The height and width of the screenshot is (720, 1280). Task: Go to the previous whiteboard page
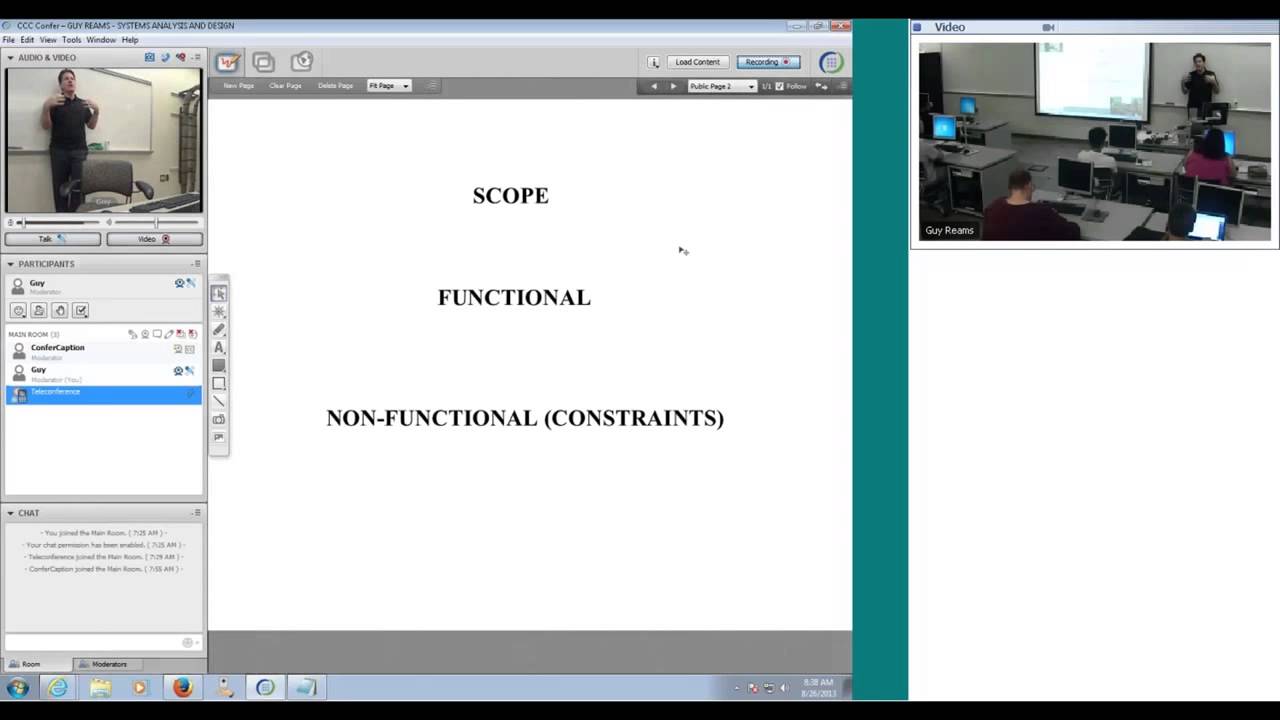pos(654,86)
